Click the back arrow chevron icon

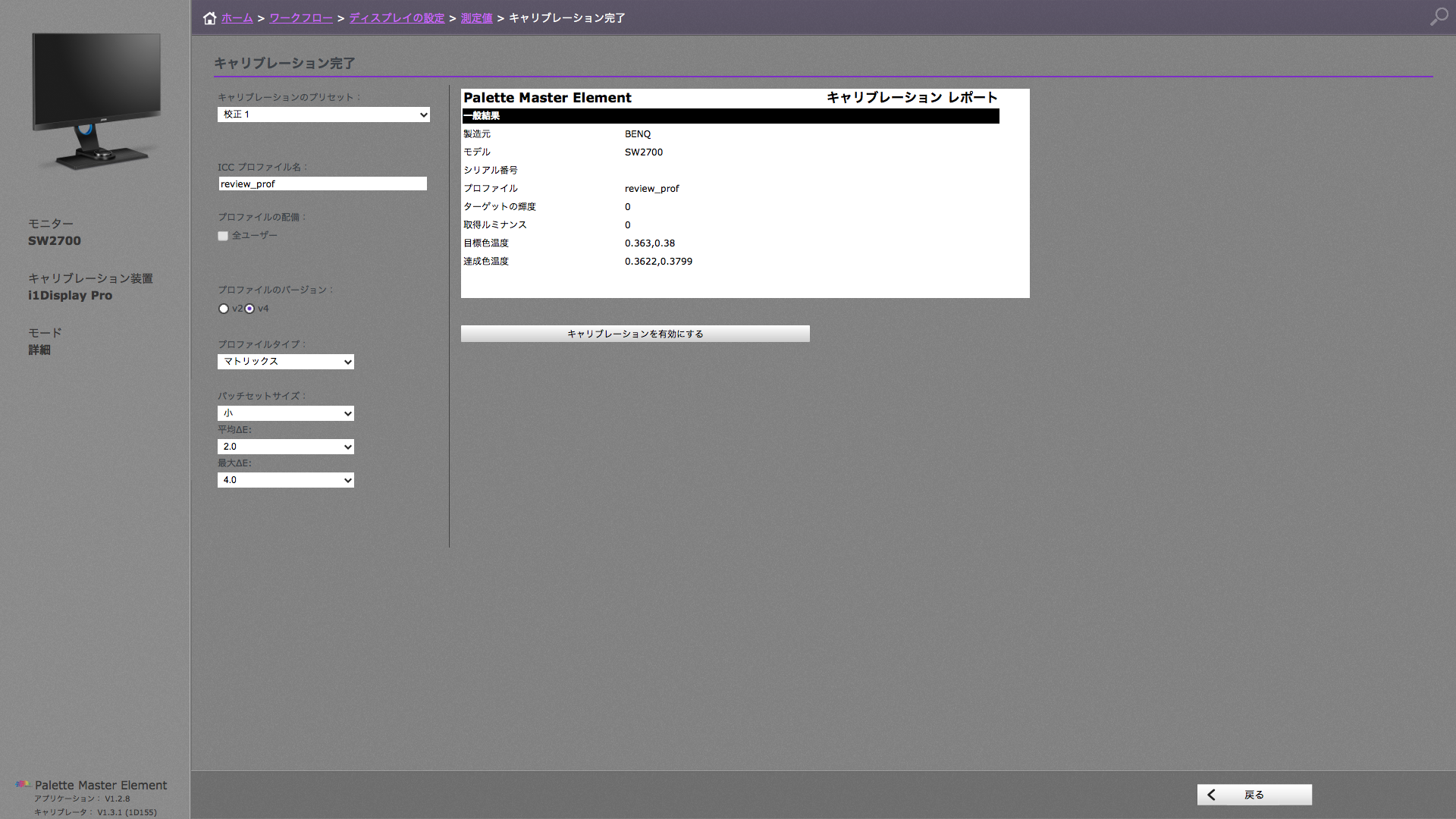click(x=1211, y=795)
